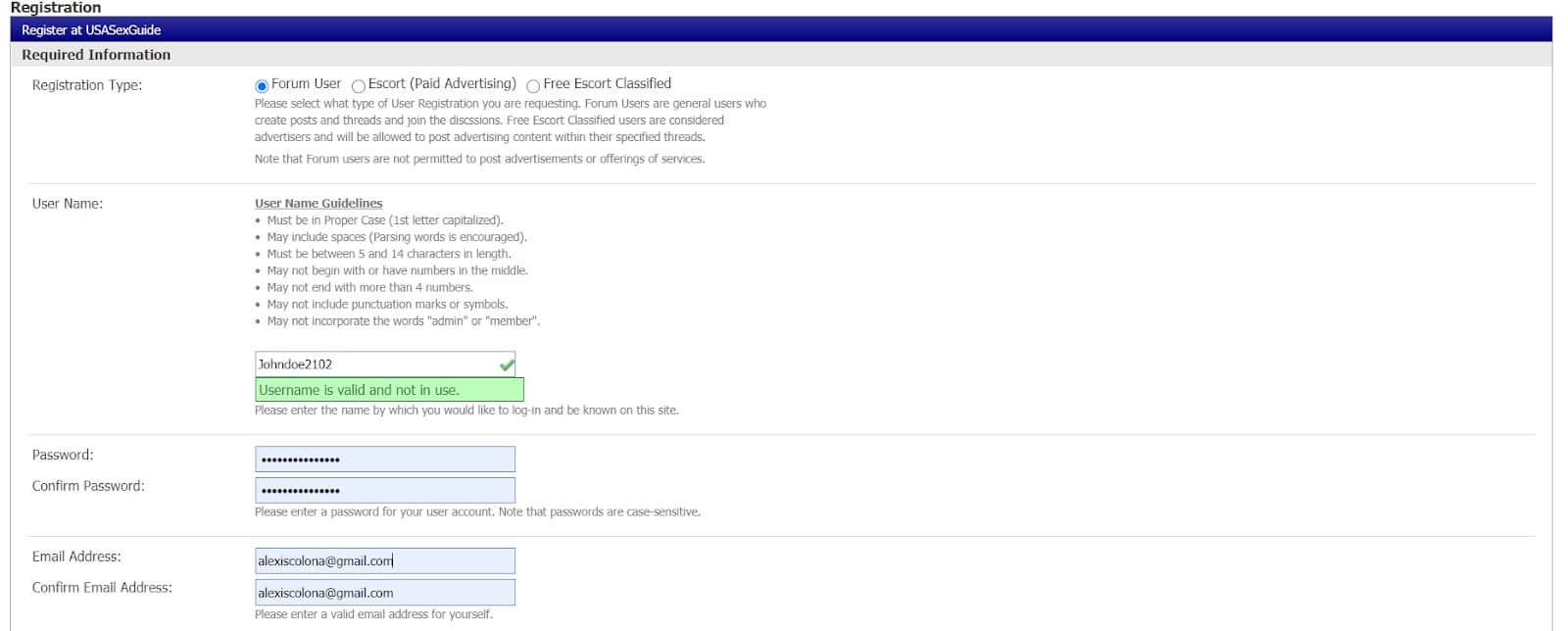Click 'May not incorporate the words admin' guideline
Image resolution: width=1568 pixels, height=631 pixels.
point(404,320)
